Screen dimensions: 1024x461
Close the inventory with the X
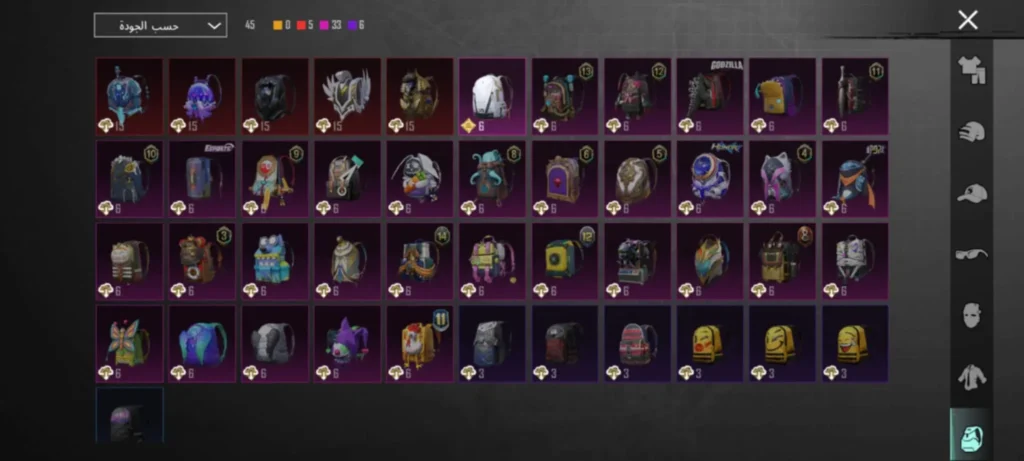point(968,20)
